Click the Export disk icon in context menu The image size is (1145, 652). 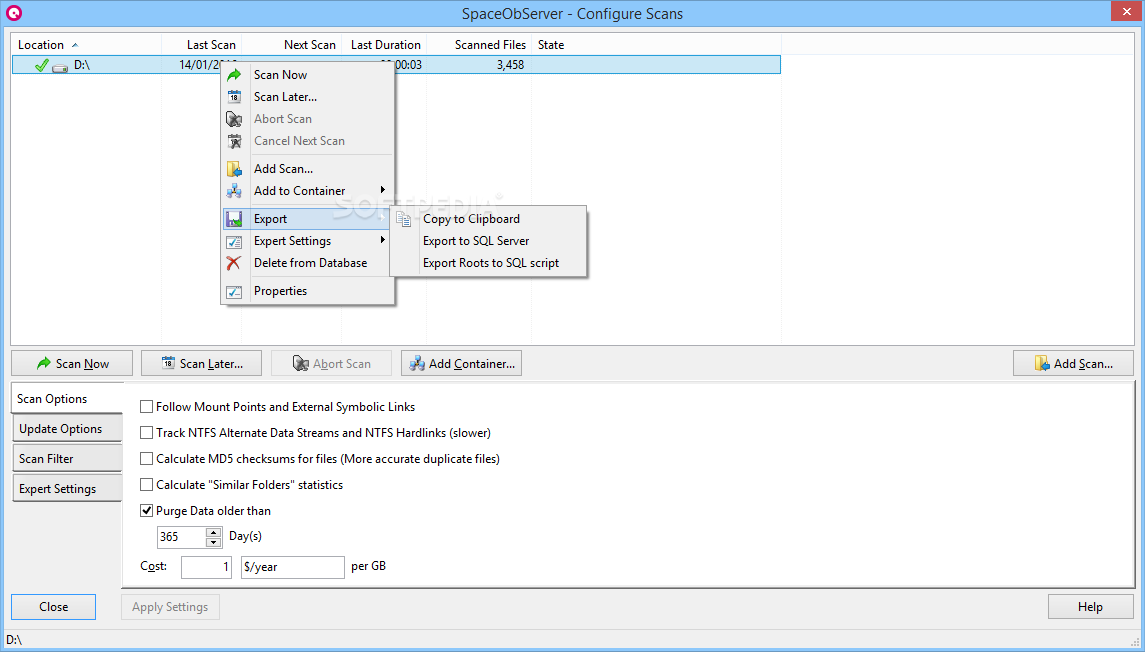coord(234,219)
